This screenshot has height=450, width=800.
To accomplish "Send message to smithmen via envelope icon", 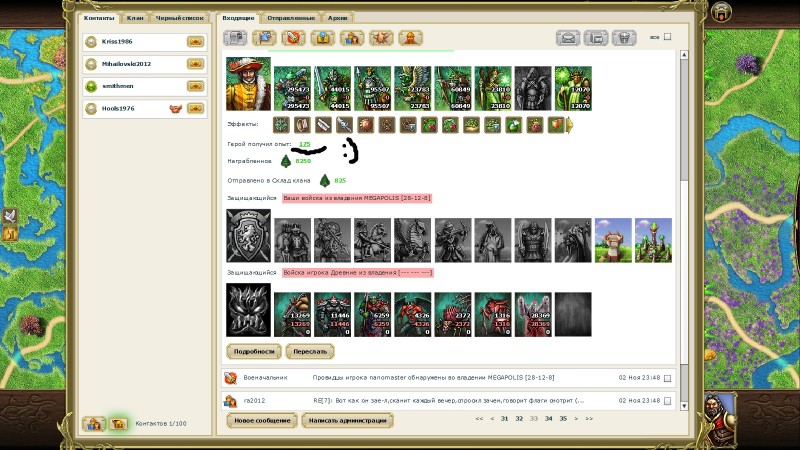I will [195, 86].
